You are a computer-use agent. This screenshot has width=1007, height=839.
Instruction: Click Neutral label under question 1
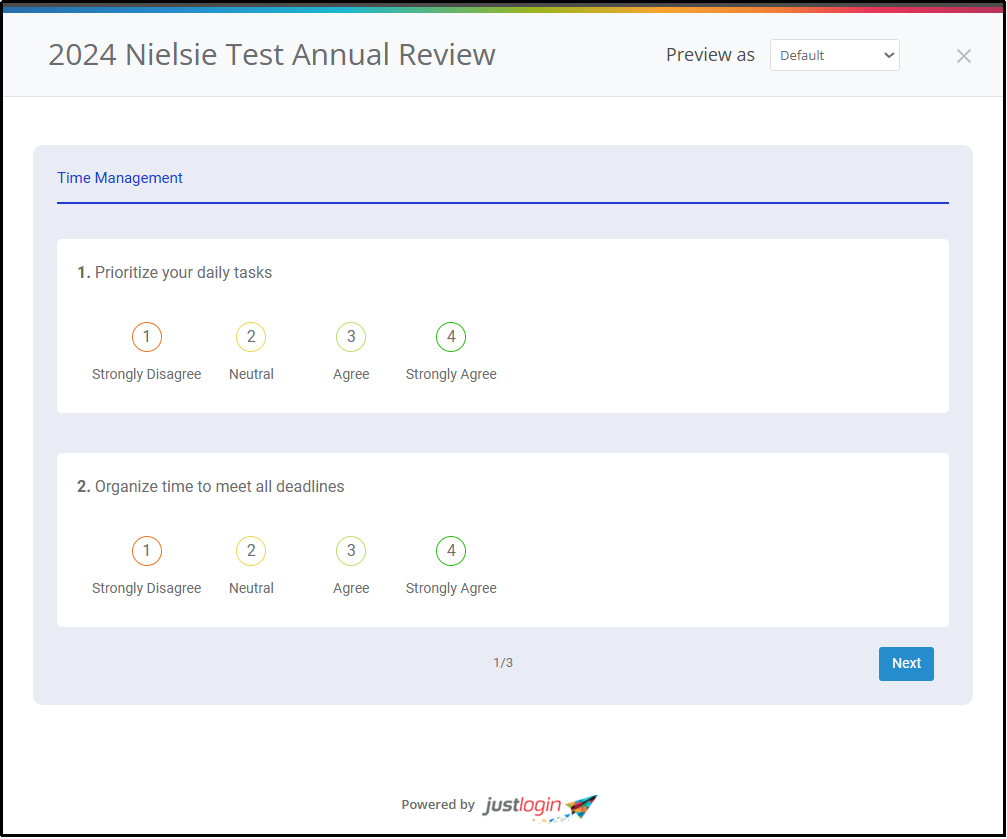251,375
